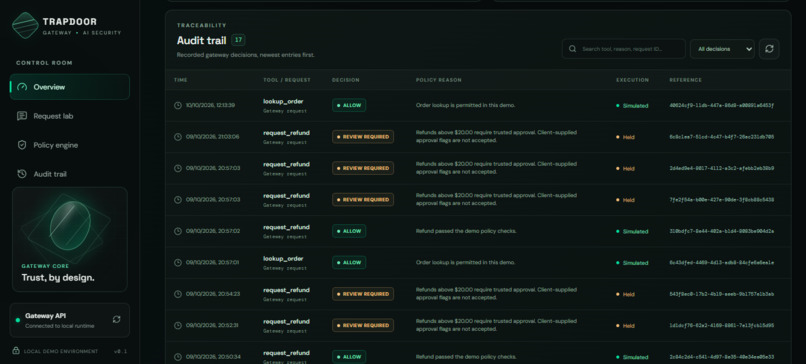The width and height of the screenshot is (806, 364).
Task: Click the clock icon on the 20:50:34 row
Action: pos(178,357)
